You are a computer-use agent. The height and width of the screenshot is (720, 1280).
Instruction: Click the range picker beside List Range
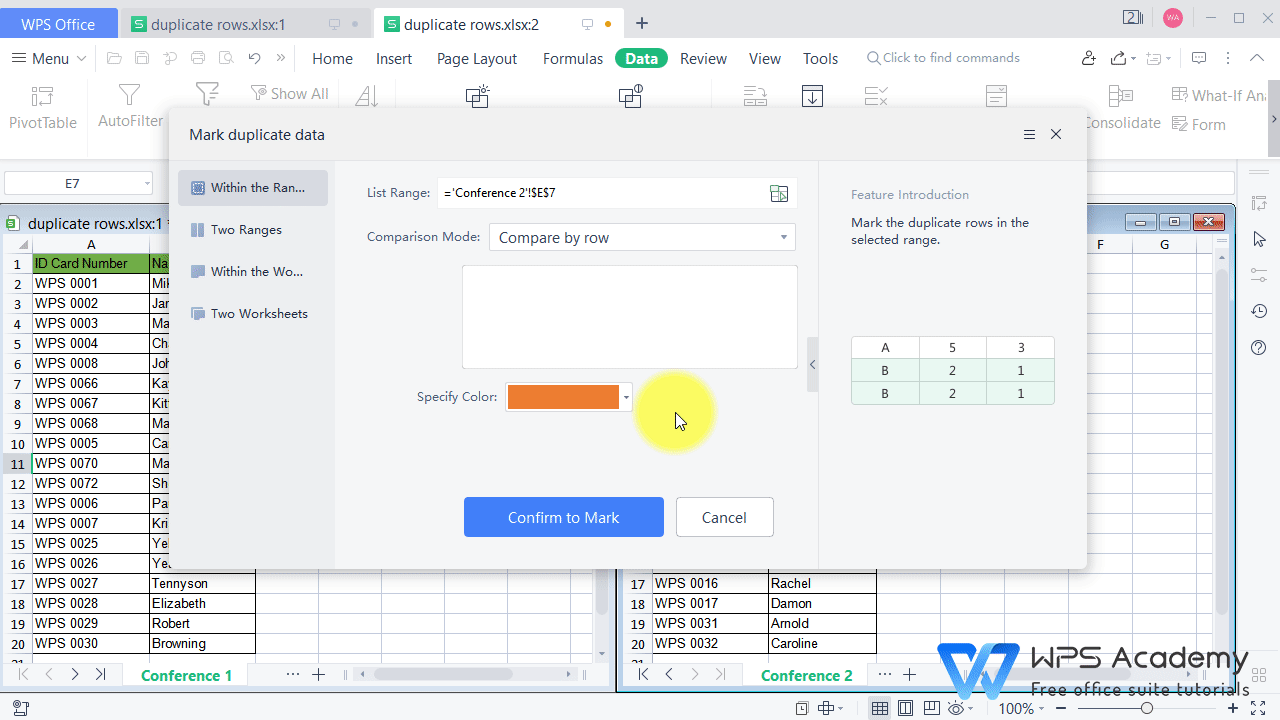pyautogui.click(x=779, y=193)
